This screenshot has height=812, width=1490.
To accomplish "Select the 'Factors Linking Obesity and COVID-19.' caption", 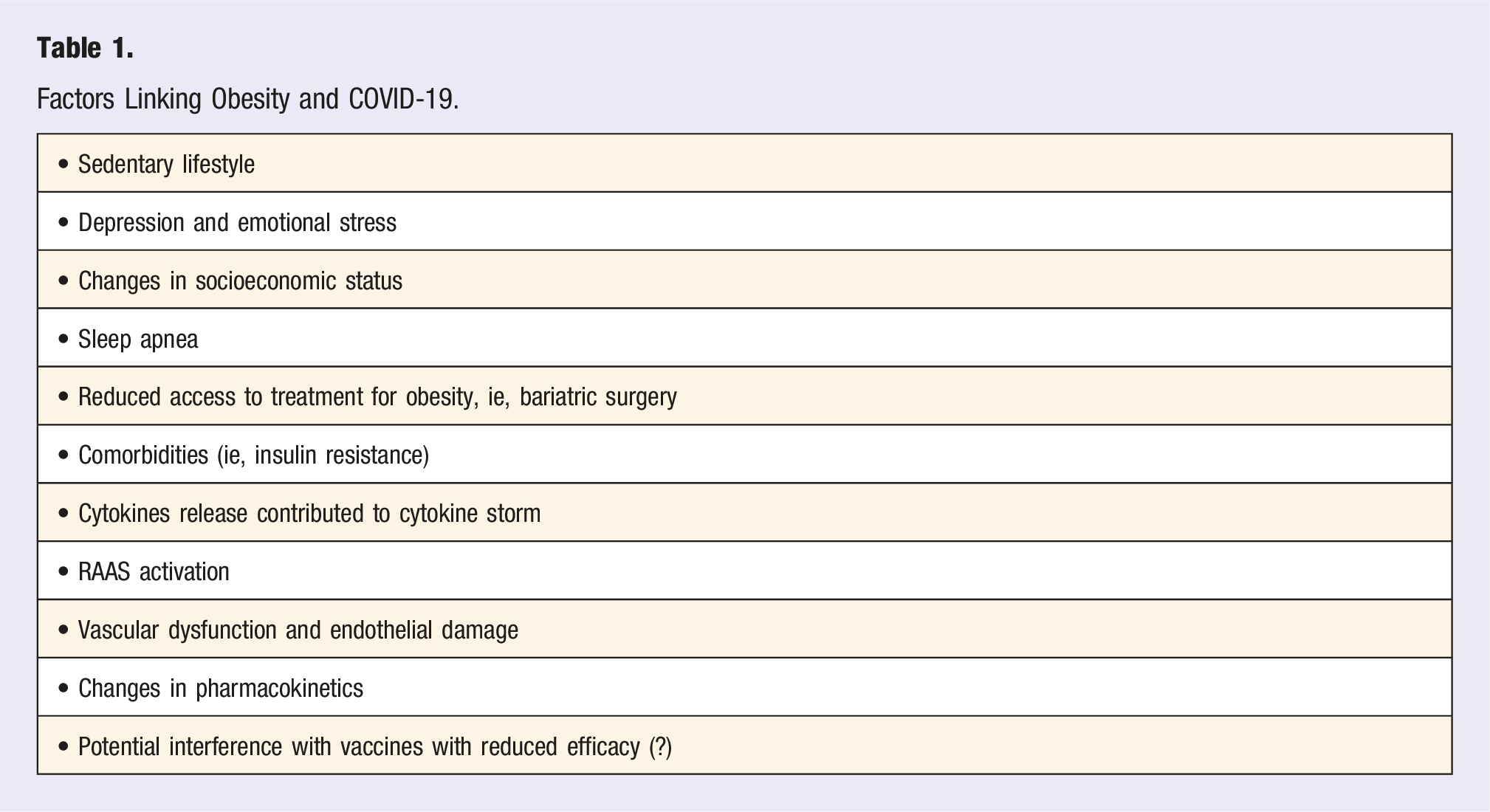I will (x=248, y=99).
